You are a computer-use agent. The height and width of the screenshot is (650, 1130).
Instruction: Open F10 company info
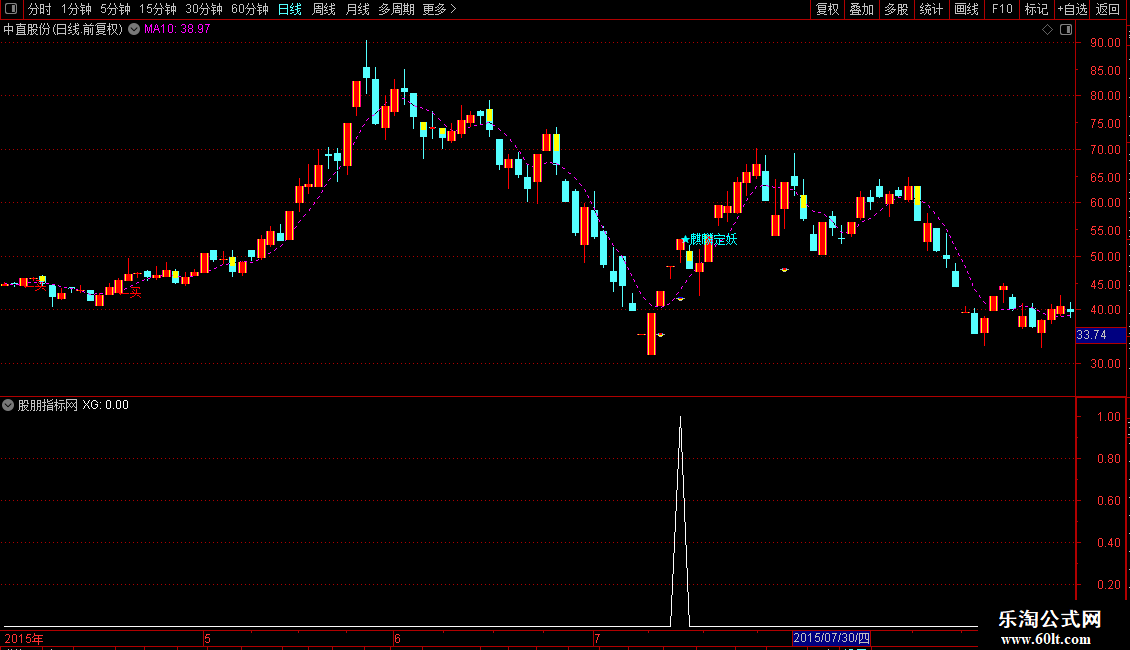(1002, 9)
